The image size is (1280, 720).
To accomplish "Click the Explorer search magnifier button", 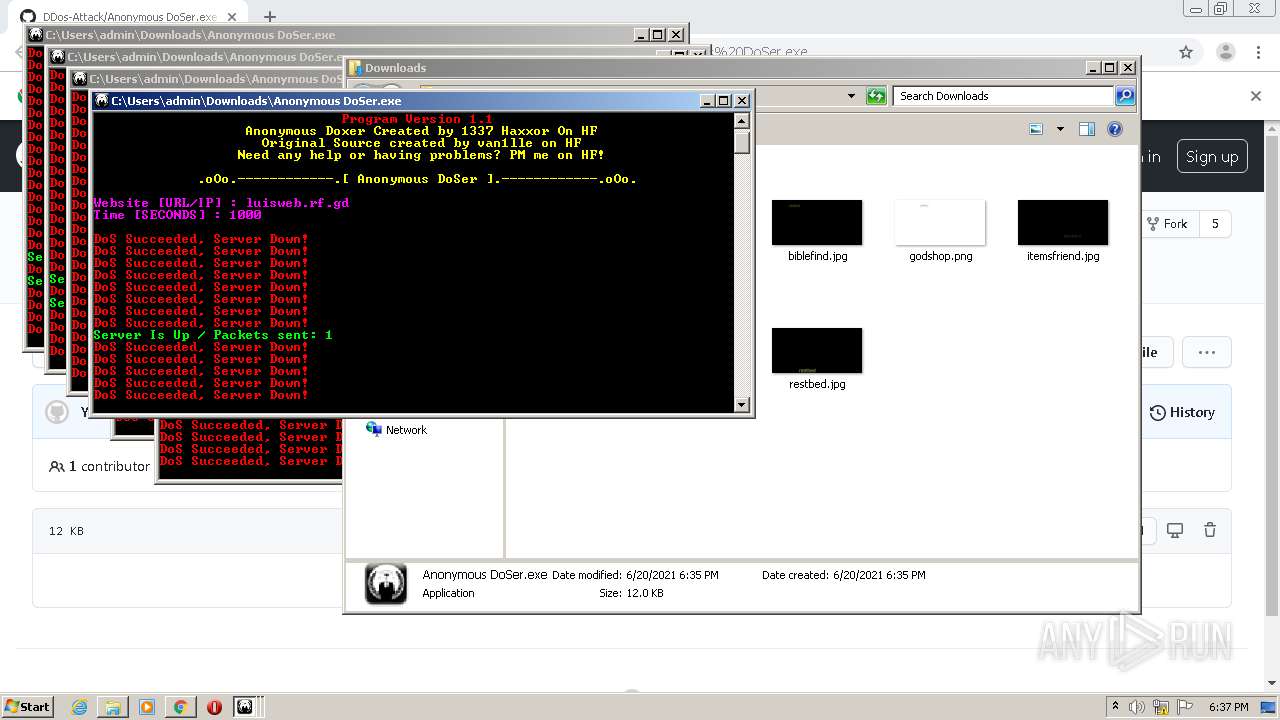I will [x=1125, y=96].
